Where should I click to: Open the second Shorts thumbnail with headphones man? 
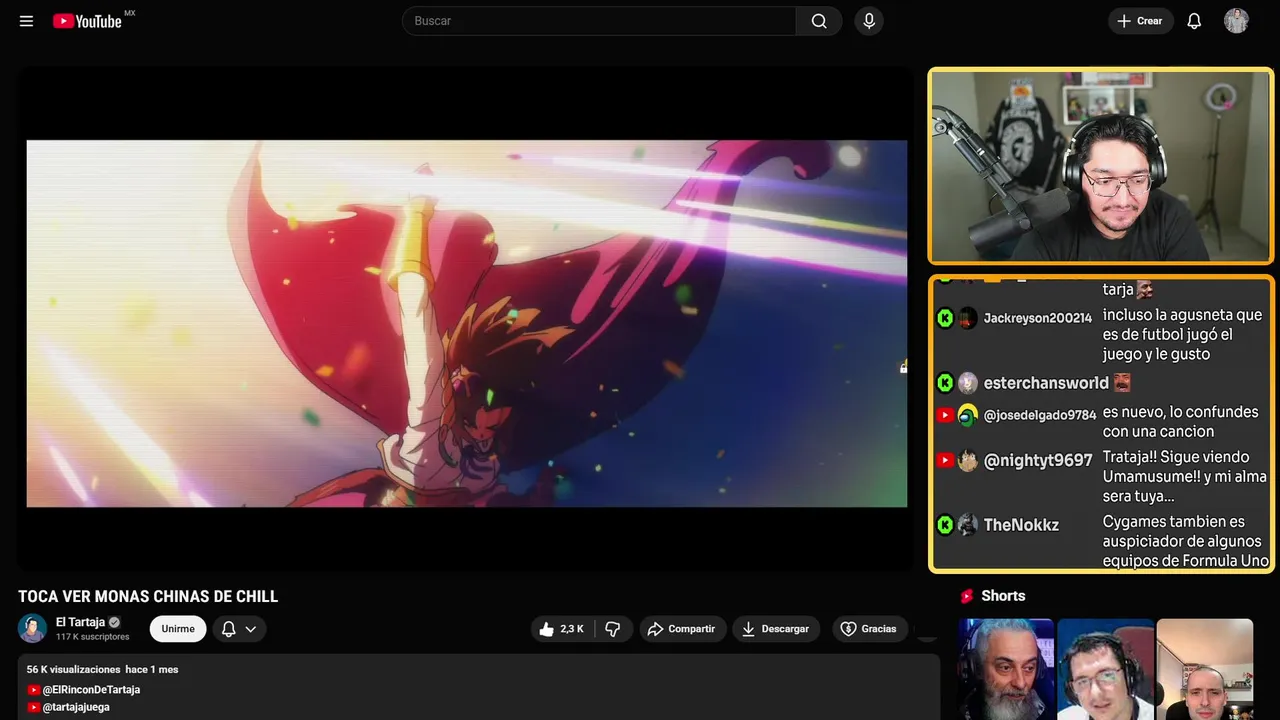click(1105, 669)
